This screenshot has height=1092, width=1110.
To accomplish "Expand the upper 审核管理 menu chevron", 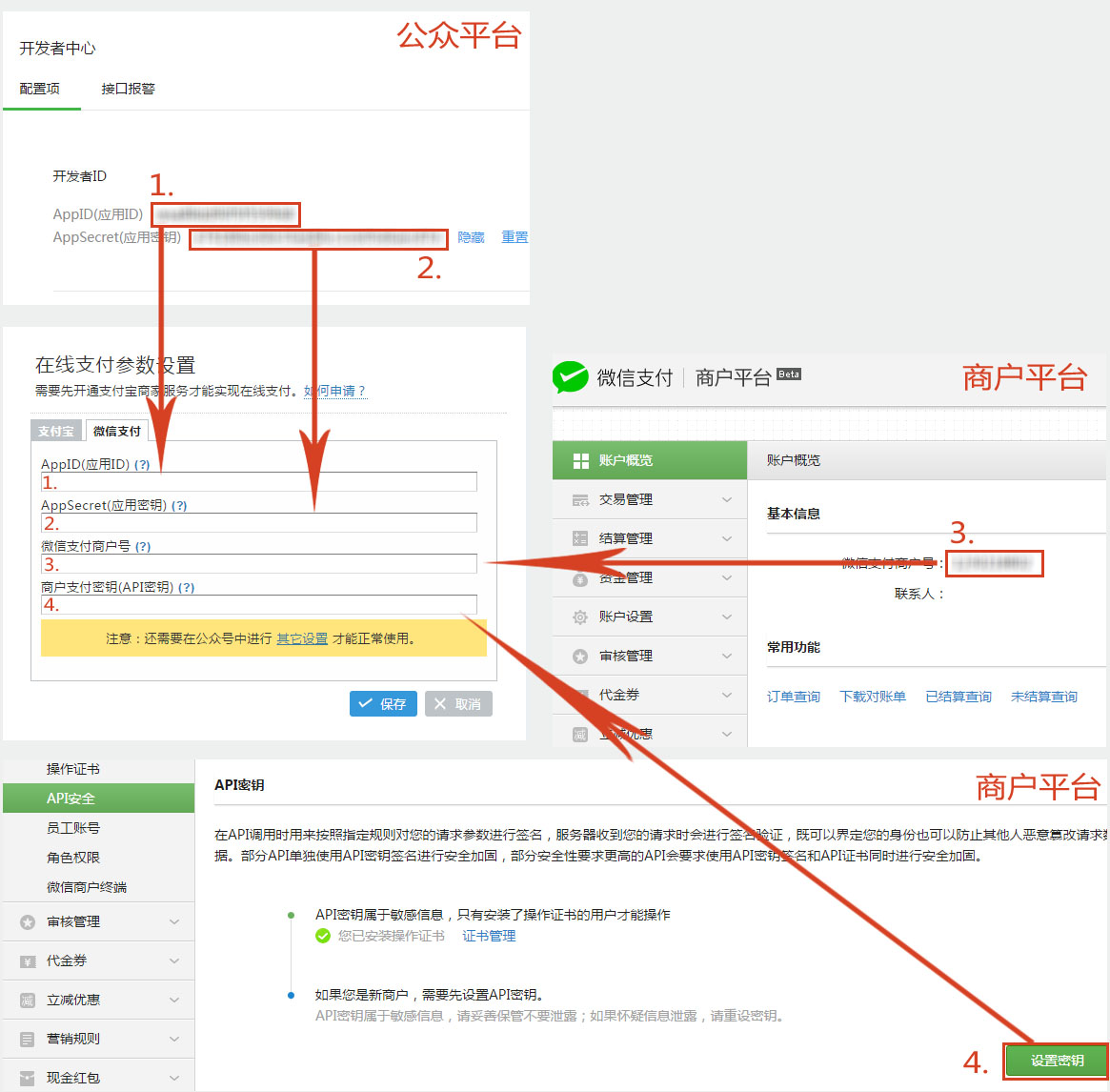I will point(727,657).
